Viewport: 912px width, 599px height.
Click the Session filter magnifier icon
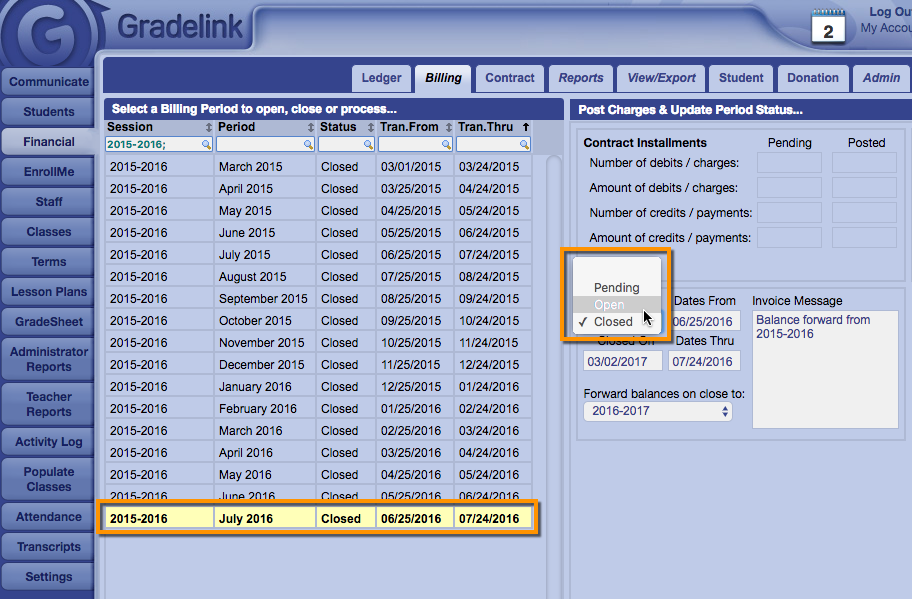pyautogui.click(x=207, y=145)
